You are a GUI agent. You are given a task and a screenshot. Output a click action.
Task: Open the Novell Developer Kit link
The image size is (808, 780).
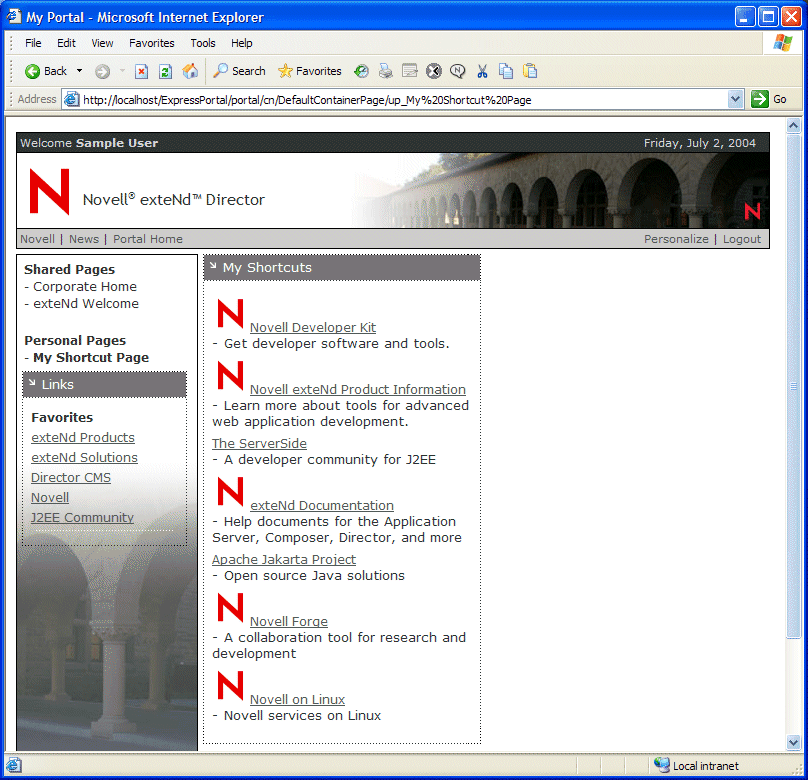coord(313,328)
